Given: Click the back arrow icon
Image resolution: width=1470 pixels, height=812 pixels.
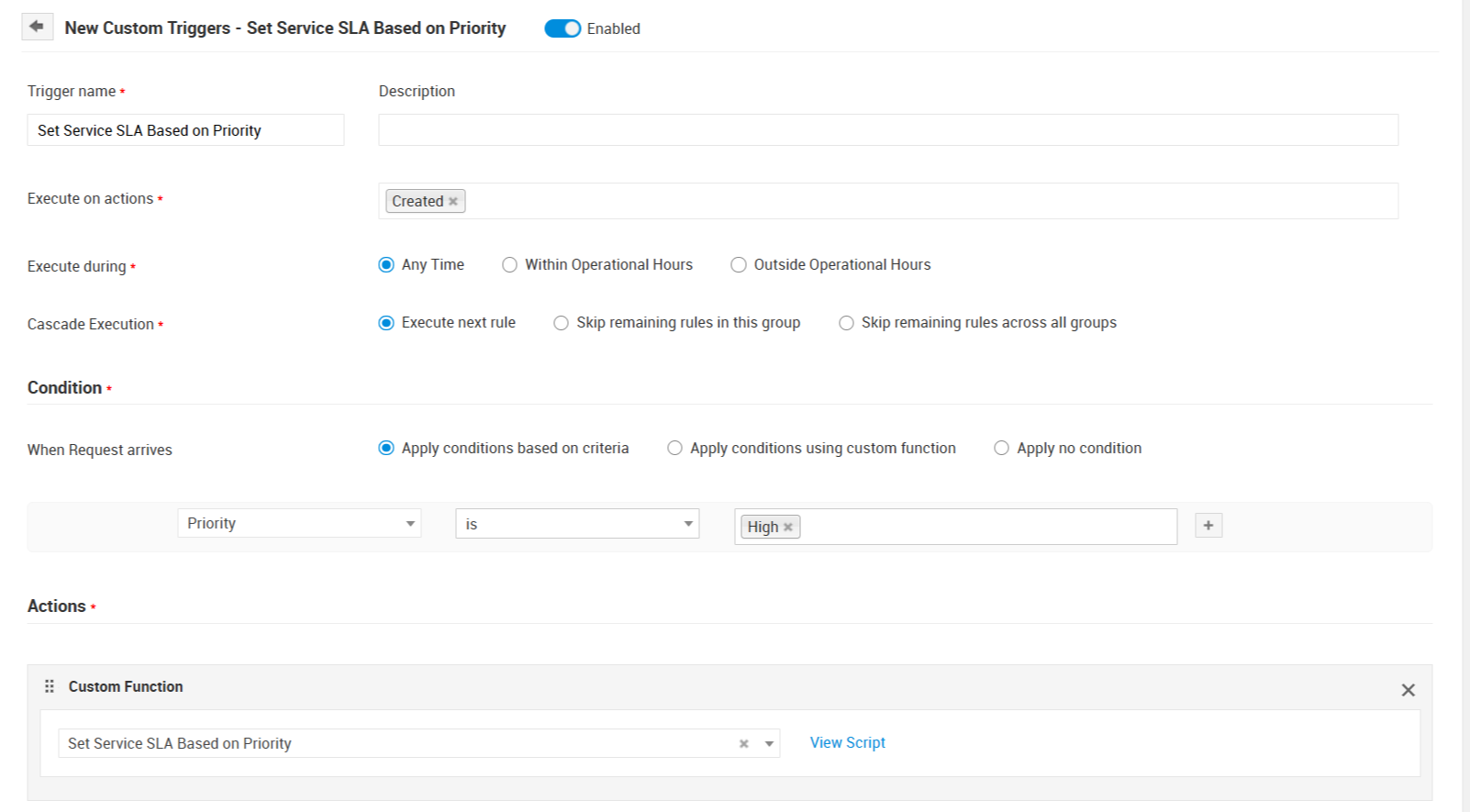Looking at the screenshot, I should (x=37, y=27).
